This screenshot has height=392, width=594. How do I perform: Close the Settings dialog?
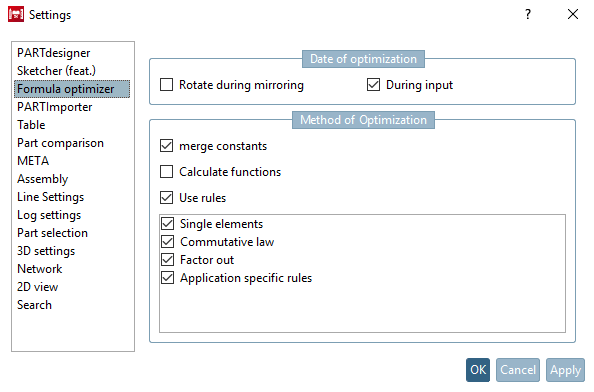[573, 14]
